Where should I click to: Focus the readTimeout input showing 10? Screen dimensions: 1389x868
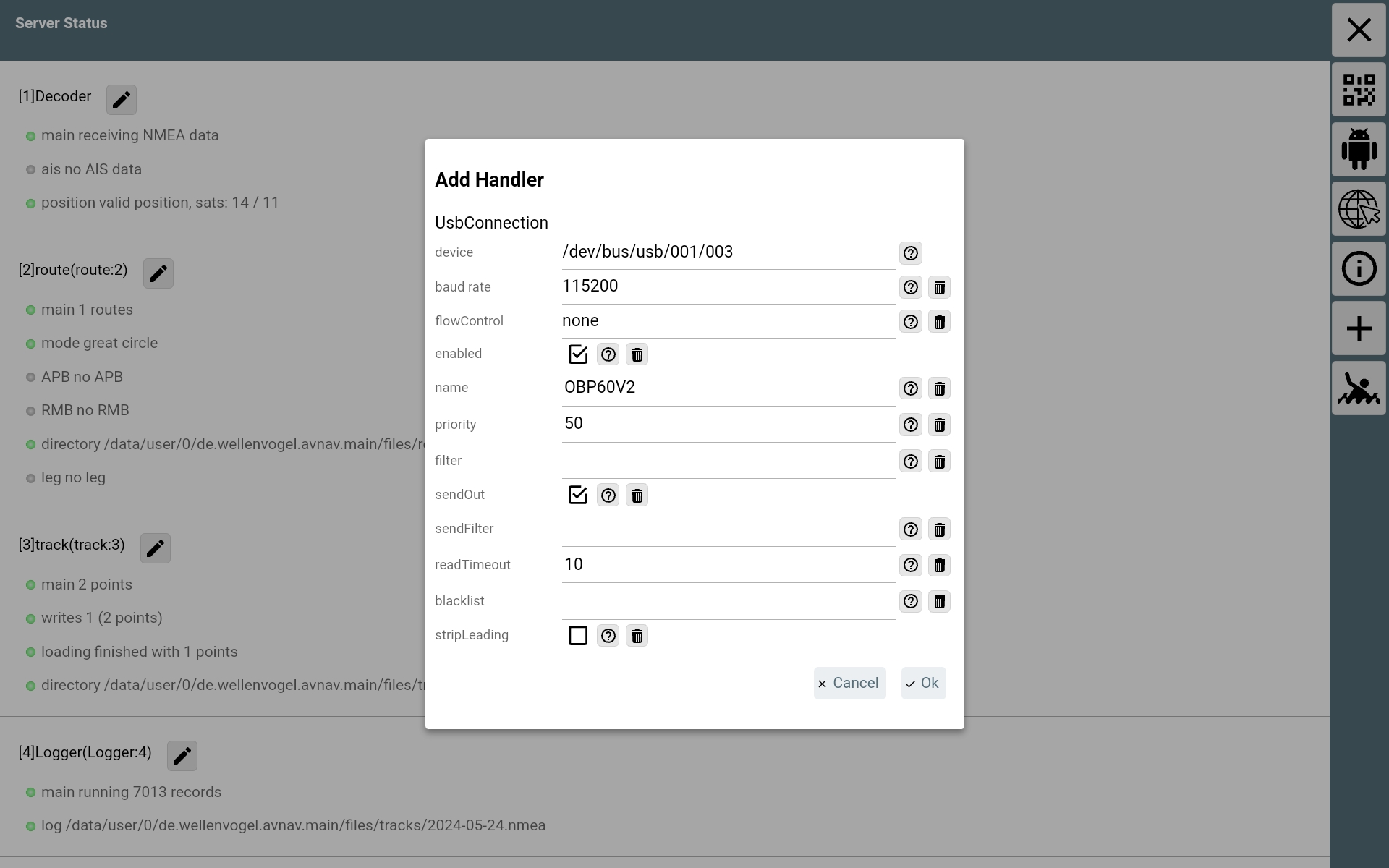click(x=729, y=564)
